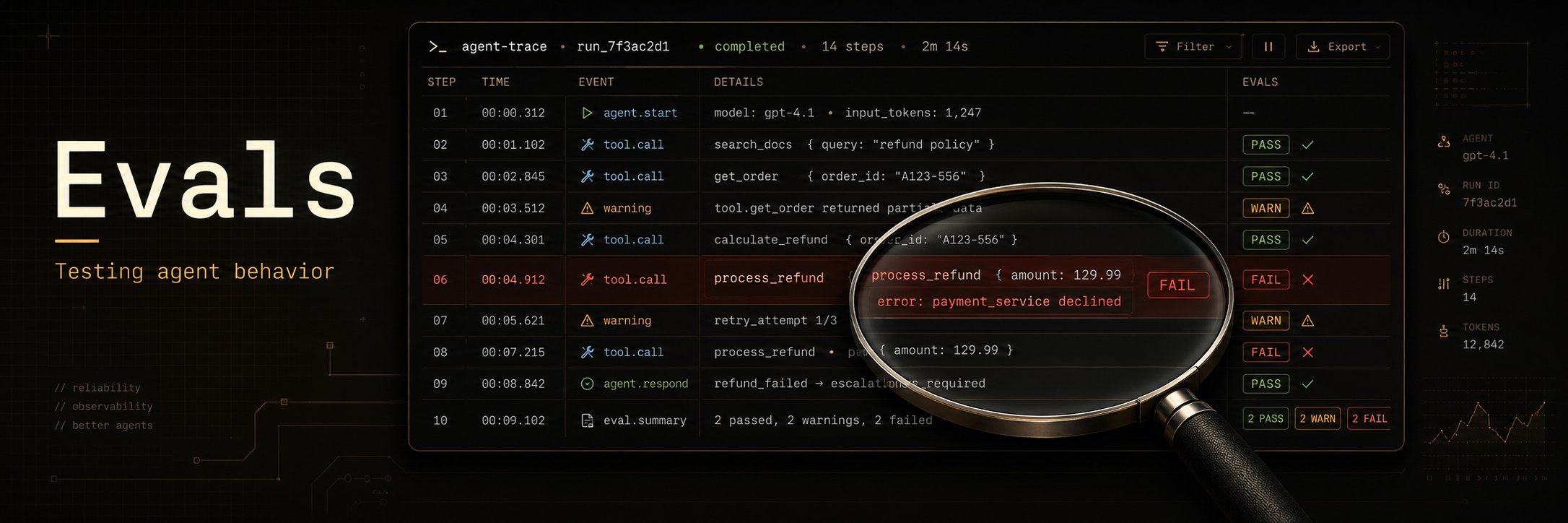Open the Filter dropdown
Image resolution: width=1568 pixels, height=523 pixels.
pyautogui.click(x=1193, y=47)
